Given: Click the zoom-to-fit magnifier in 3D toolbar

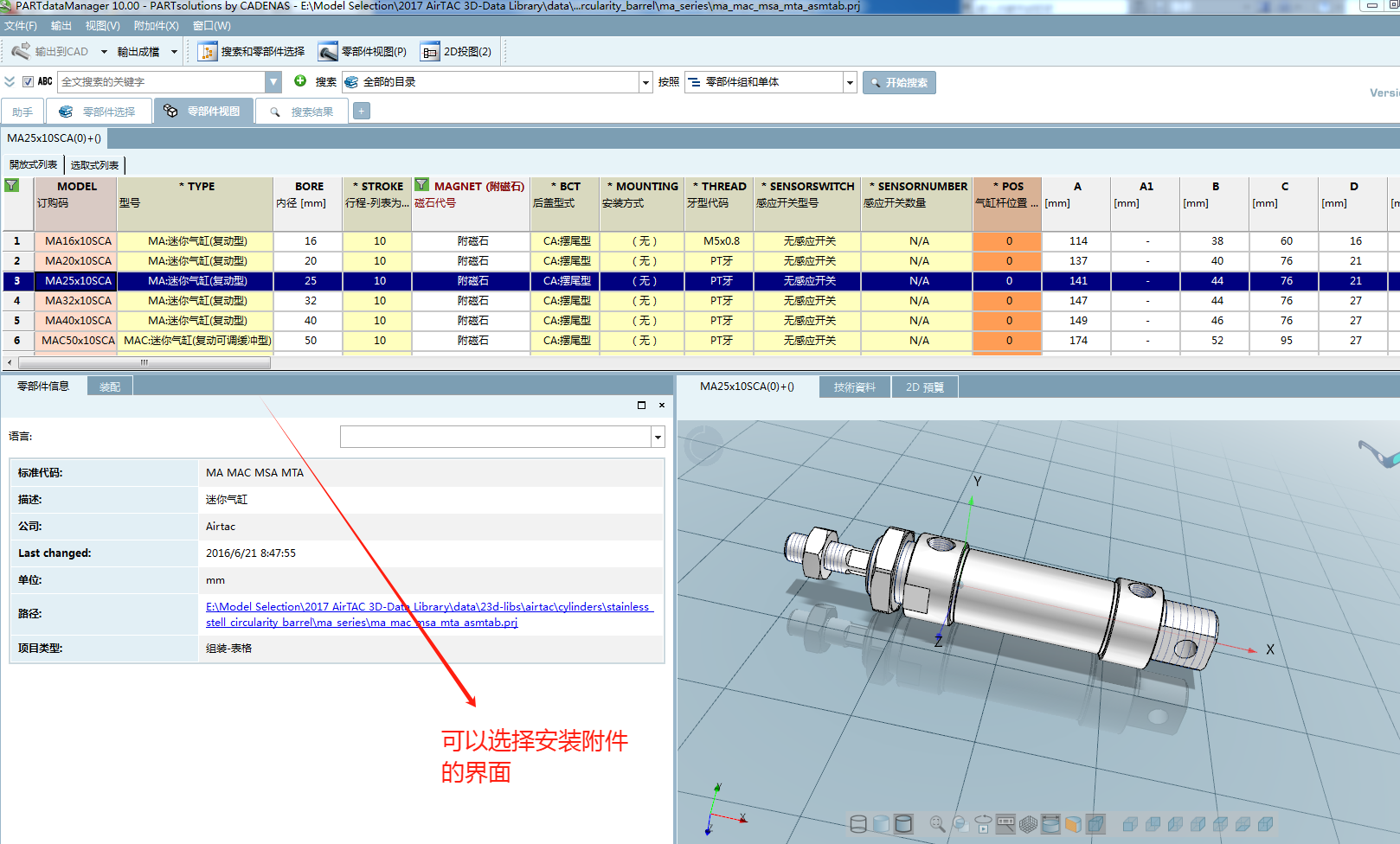Looking at the screenshot, I should point(937,824).
